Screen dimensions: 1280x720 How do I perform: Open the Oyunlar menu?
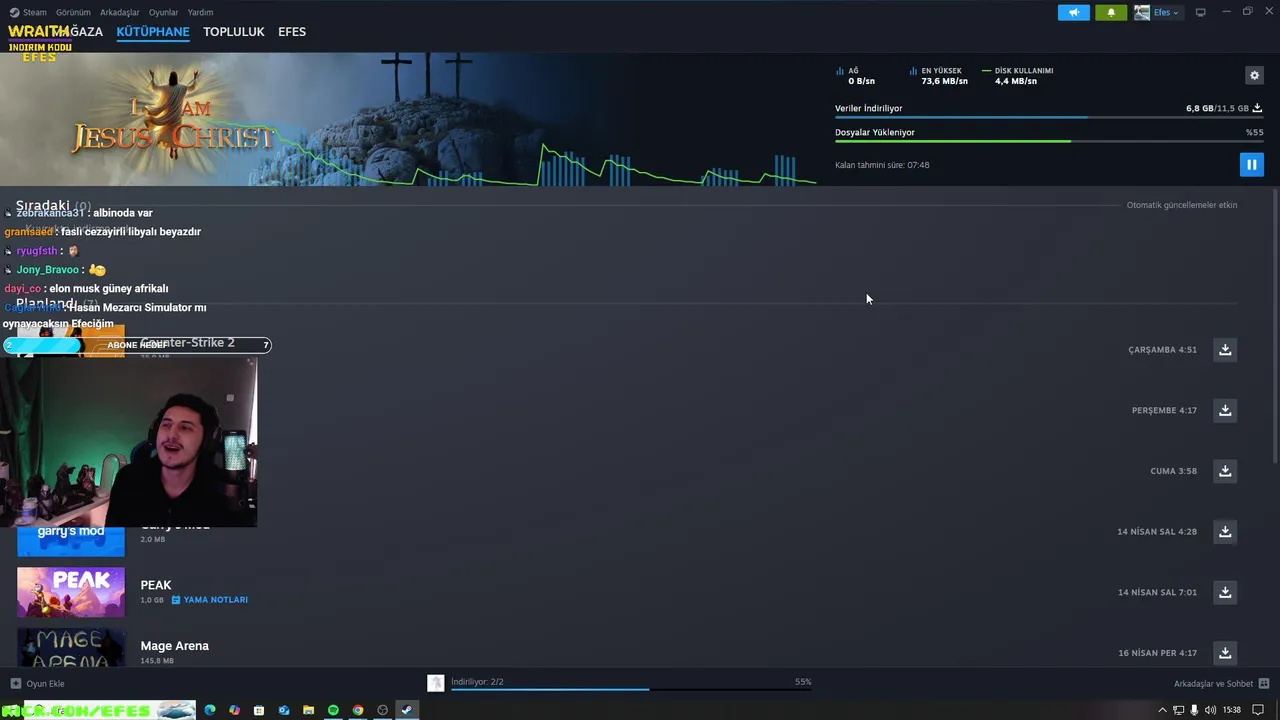pyautogui.click(x=163, y=12)
